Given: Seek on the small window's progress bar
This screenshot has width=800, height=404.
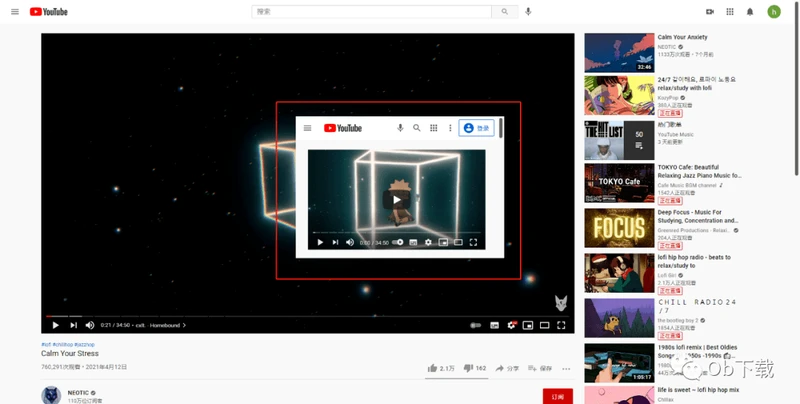Looking at the screenshot, I should pyautogui.click(x=396, y=233).
